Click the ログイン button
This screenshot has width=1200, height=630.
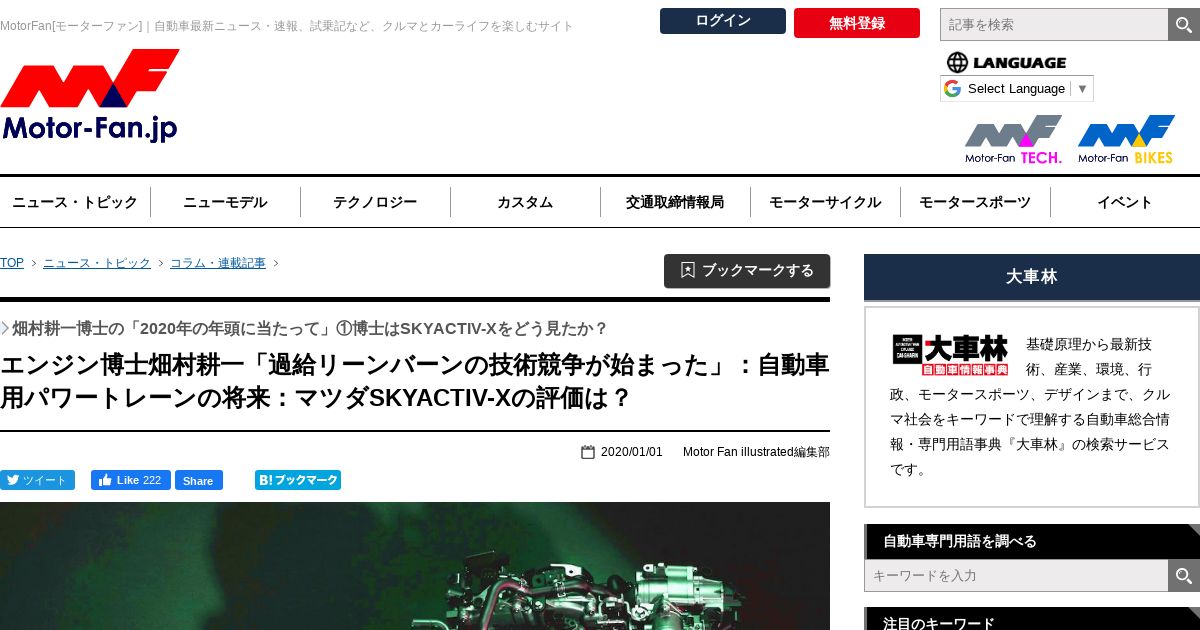pyautogui.click(x=723, y=21)
